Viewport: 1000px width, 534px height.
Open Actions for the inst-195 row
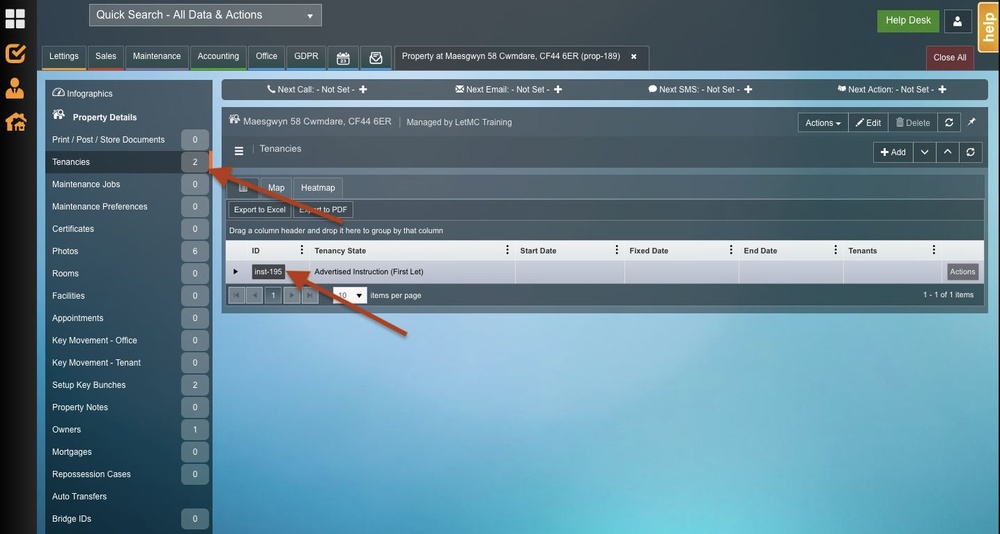pos(962,272)
